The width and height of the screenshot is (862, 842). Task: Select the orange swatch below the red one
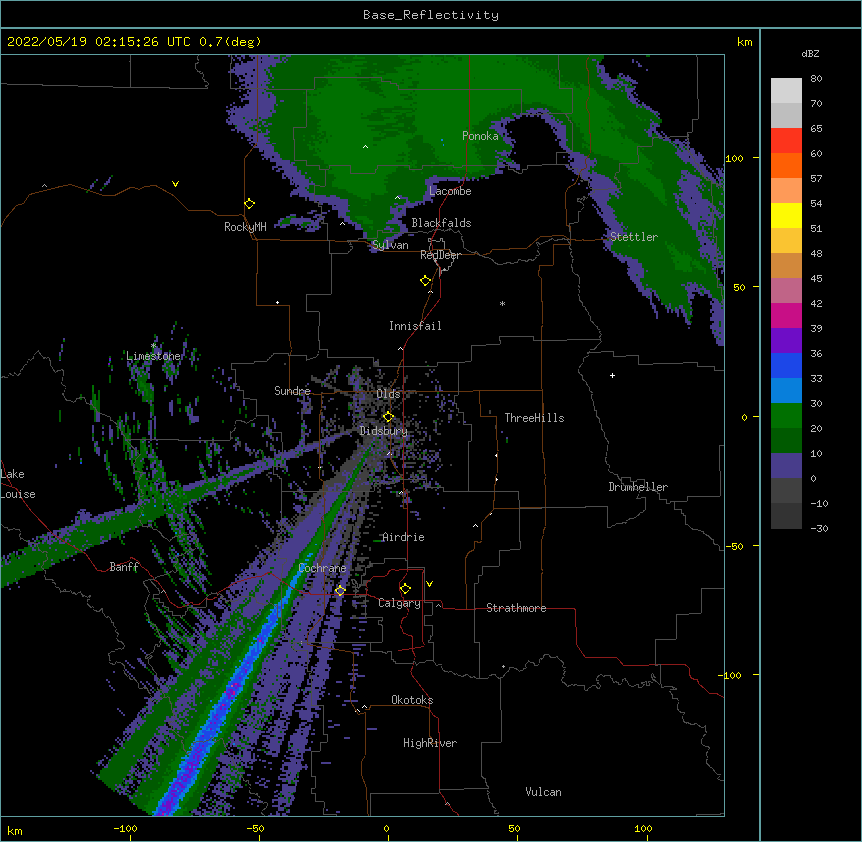(x=786, y=165)
